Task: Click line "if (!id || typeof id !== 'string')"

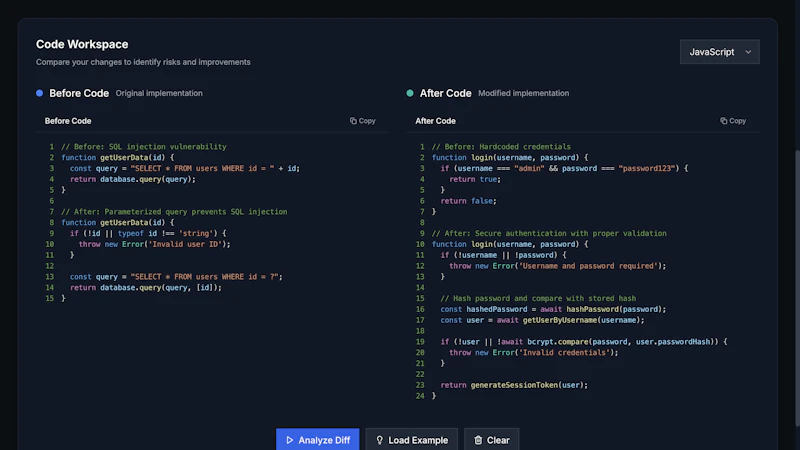Action: 148,234
